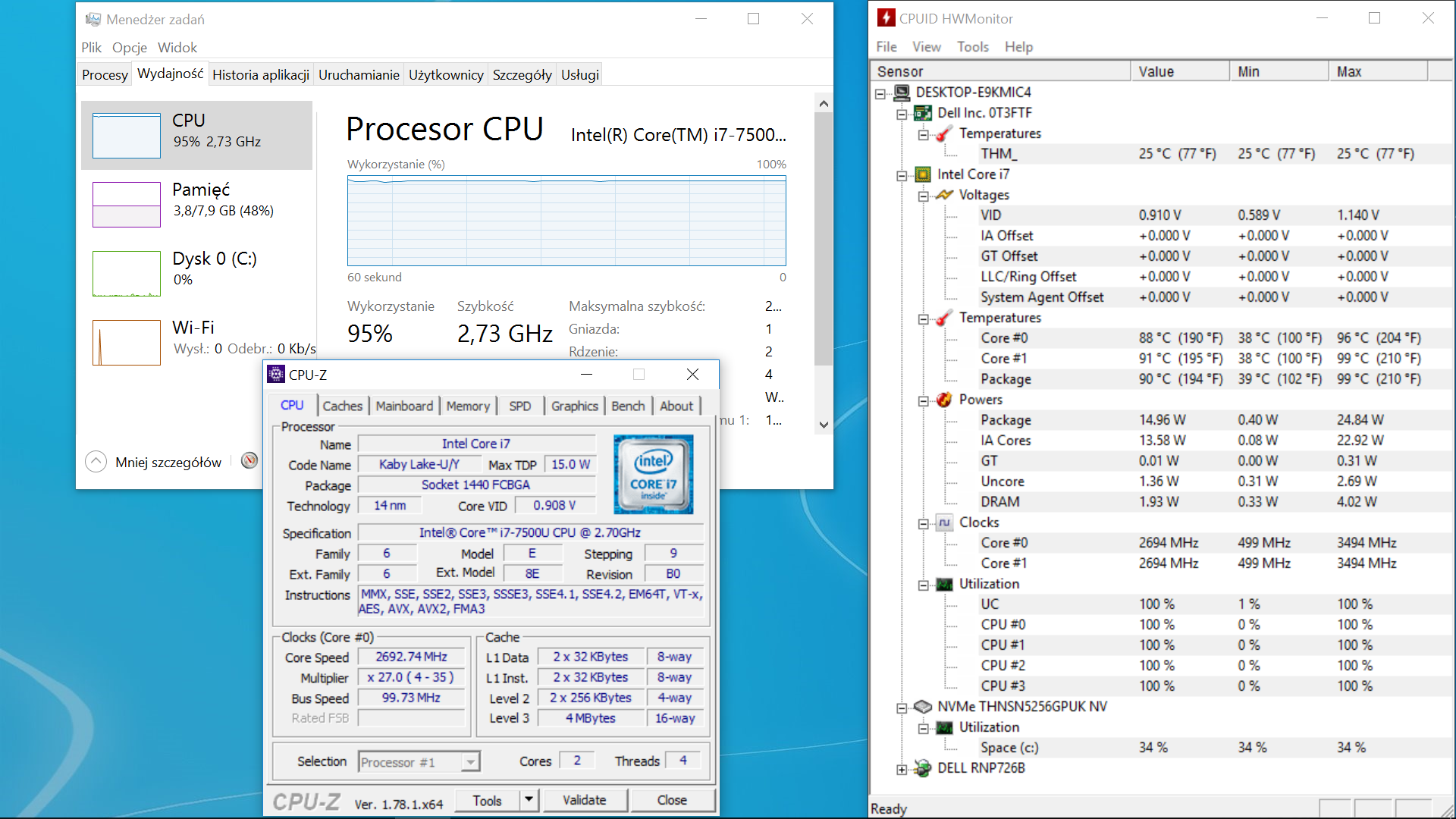The width and height of the screenshot is (1456, 819).
Task: Click the Clocks waveform icon
Action: click(944, 522)
